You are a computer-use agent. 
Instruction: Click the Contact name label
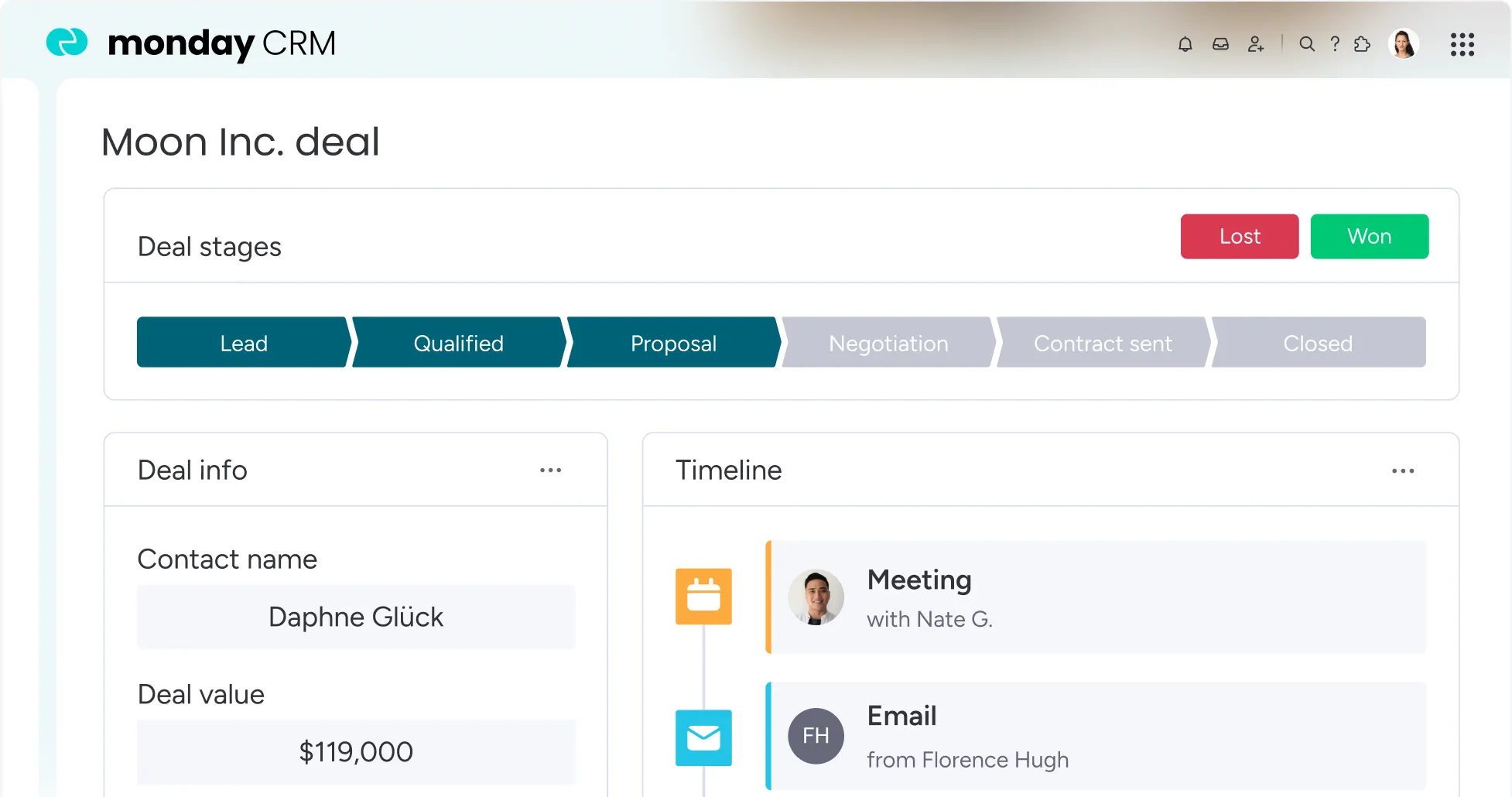(x=227, y=559)
